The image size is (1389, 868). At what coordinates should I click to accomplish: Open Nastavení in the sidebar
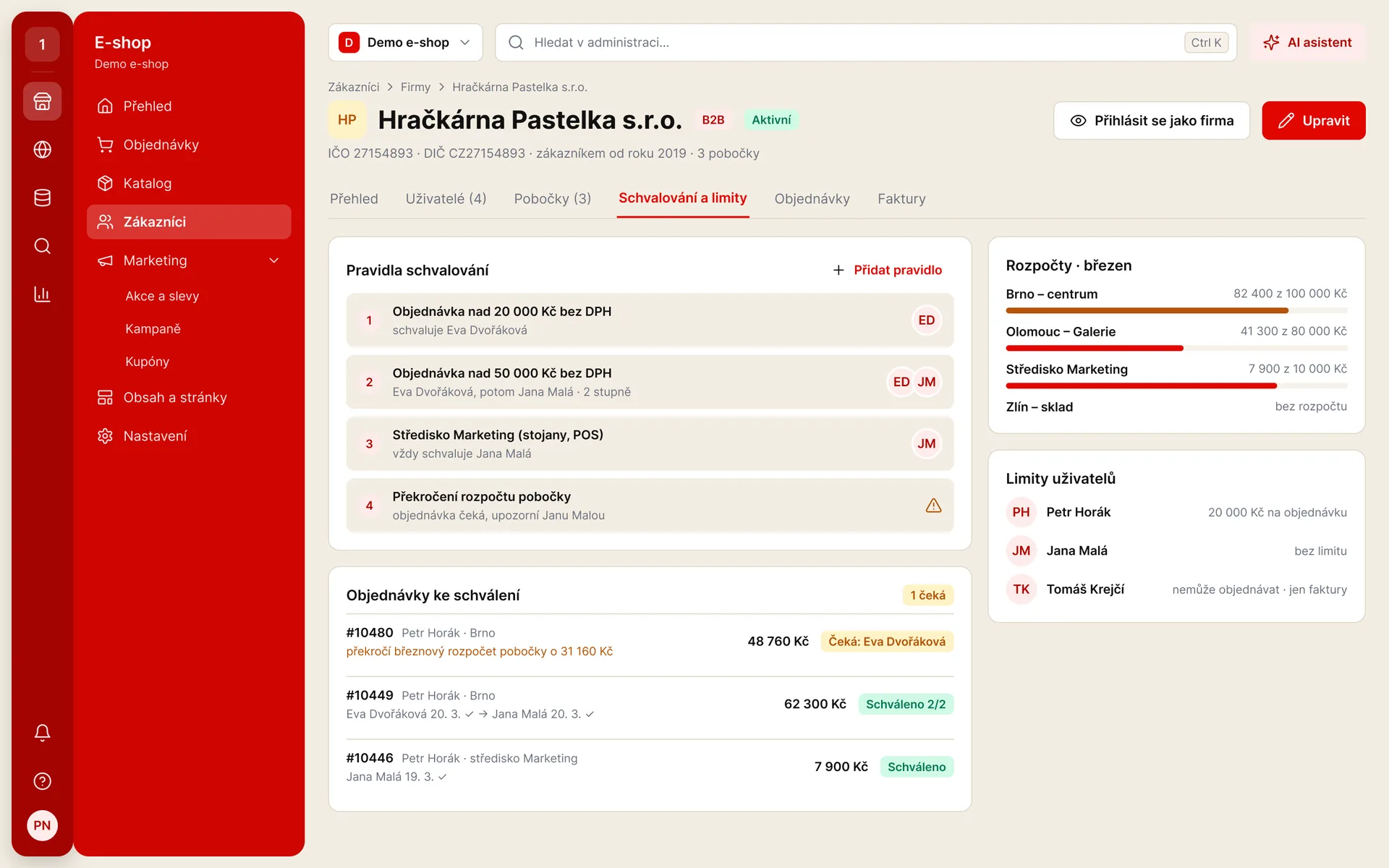coord(189,436)
